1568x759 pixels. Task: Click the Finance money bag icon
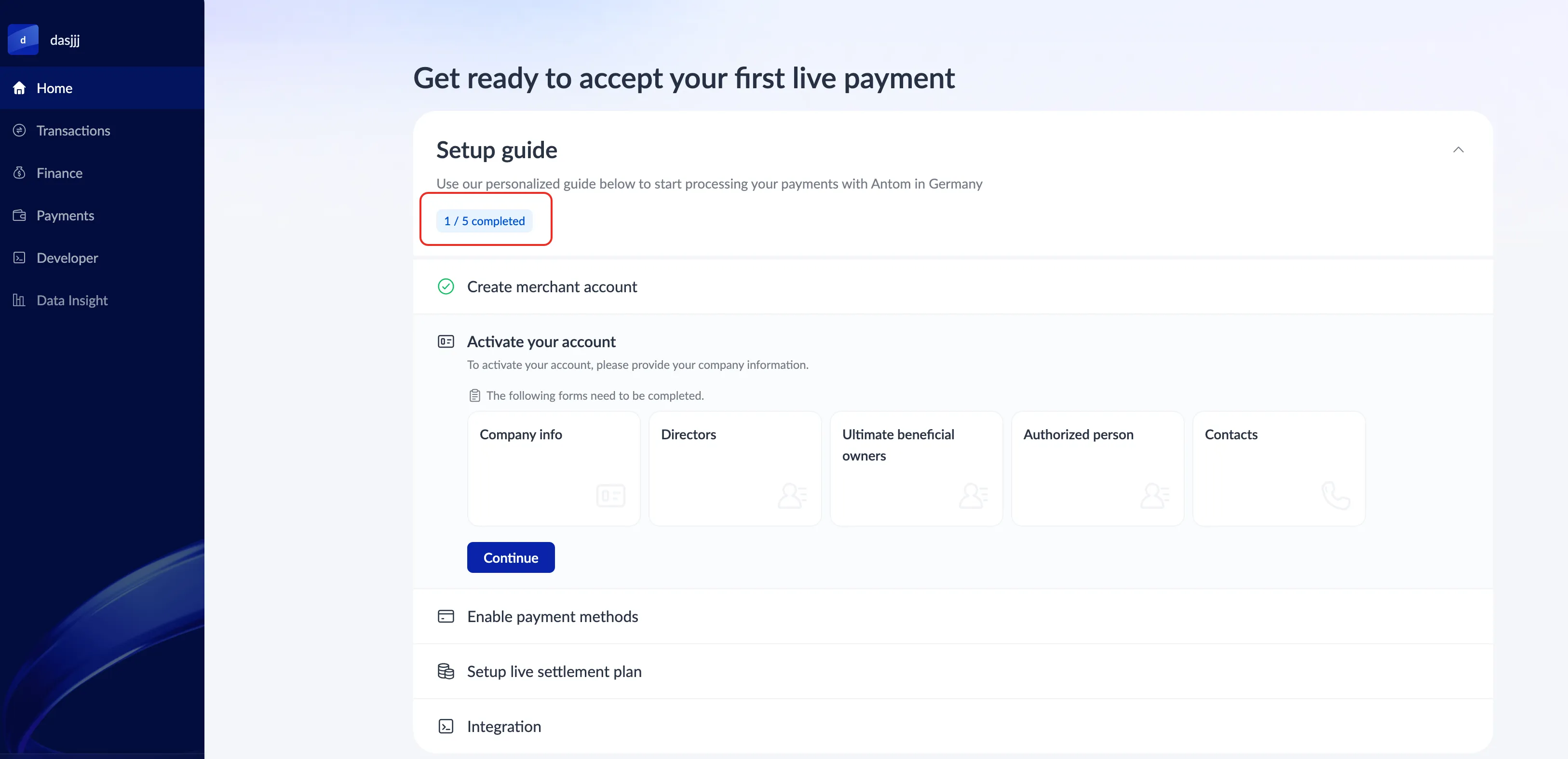19,173
